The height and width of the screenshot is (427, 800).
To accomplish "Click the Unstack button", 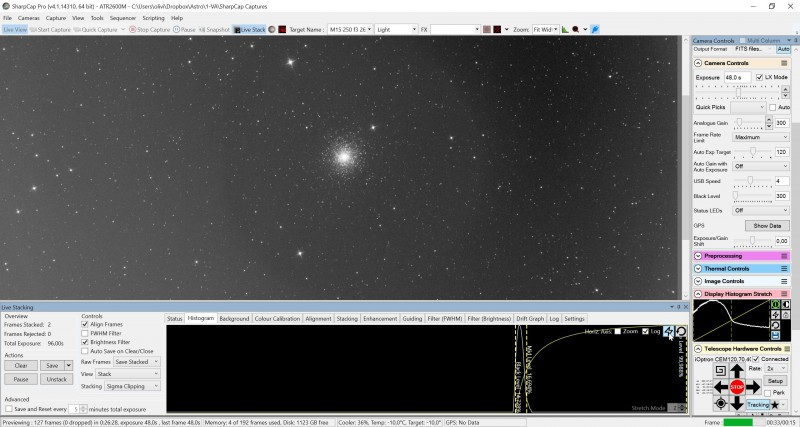I will tap(57, 380).
